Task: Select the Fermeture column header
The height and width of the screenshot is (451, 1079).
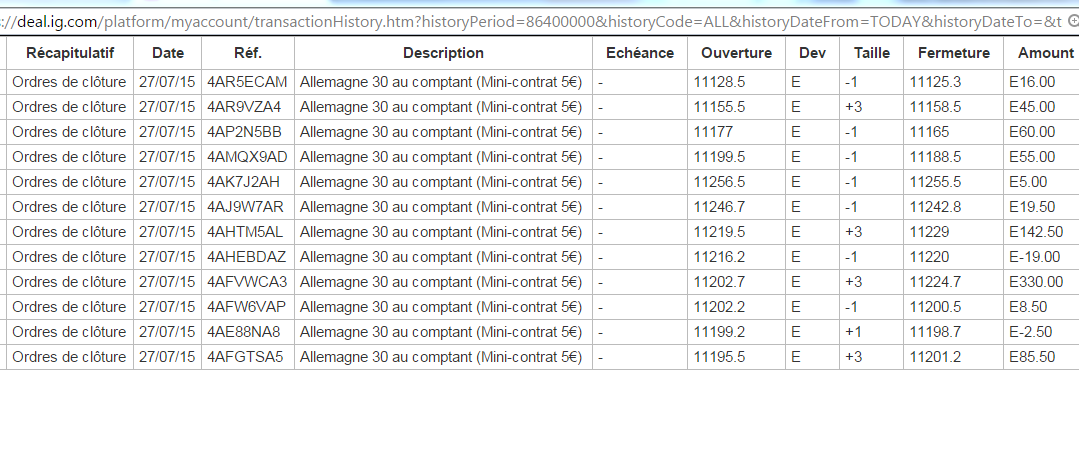Action: coord(953,53)
